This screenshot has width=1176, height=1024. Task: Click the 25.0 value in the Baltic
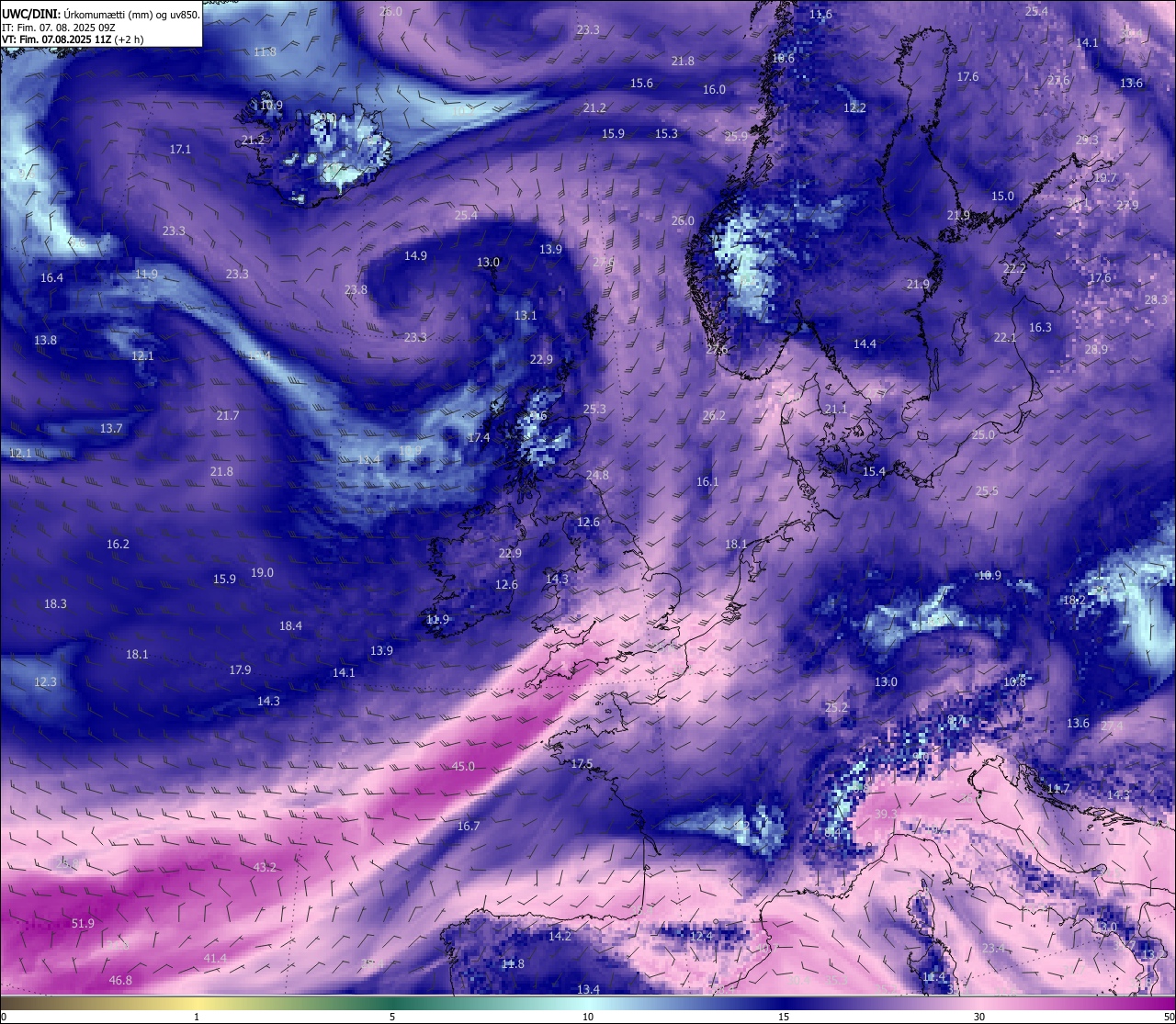984,435
